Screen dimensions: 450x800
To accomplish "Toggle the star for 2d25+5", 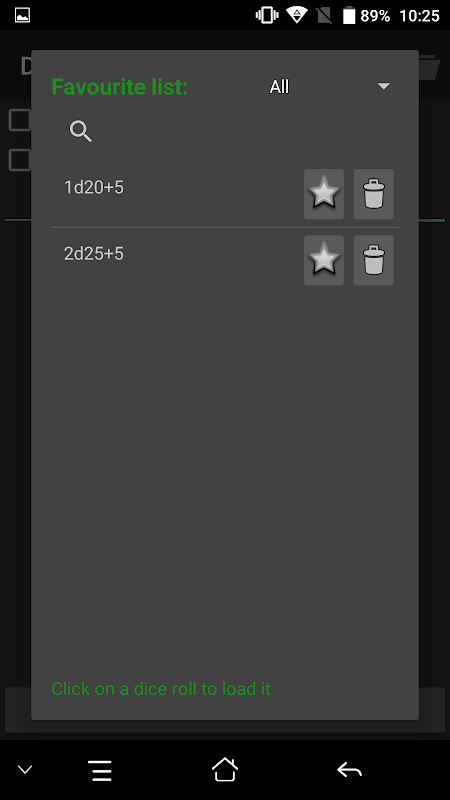I will (x=324, y=260).
